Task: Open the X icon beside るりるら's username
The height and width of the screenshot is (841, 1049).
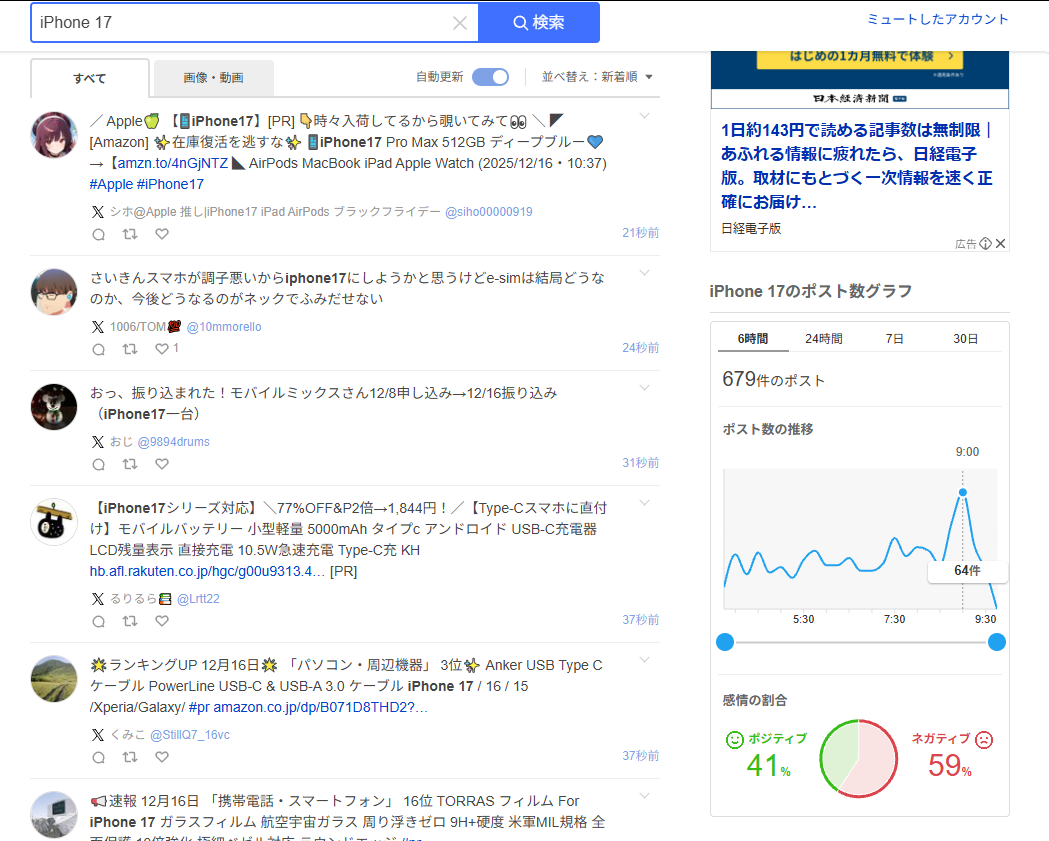Action: tap(98, 598)
